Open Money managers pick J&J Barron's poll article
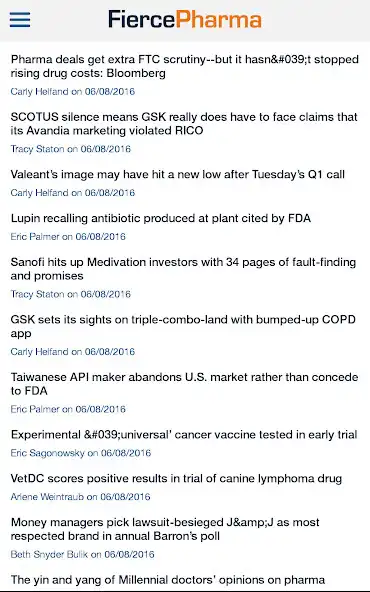 165,529
